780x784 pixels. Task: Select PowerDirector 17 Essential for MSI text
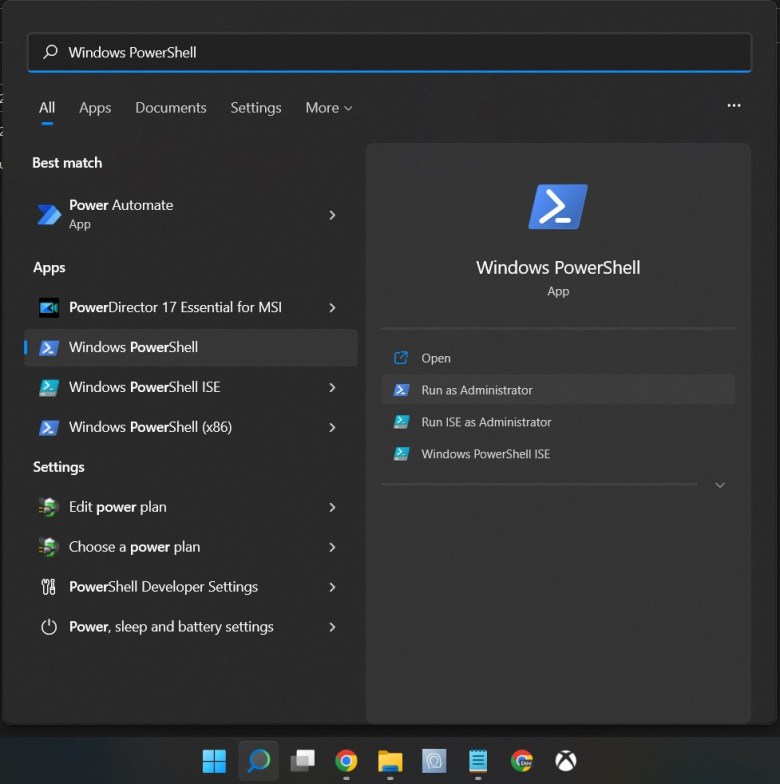tap(176, 308)
